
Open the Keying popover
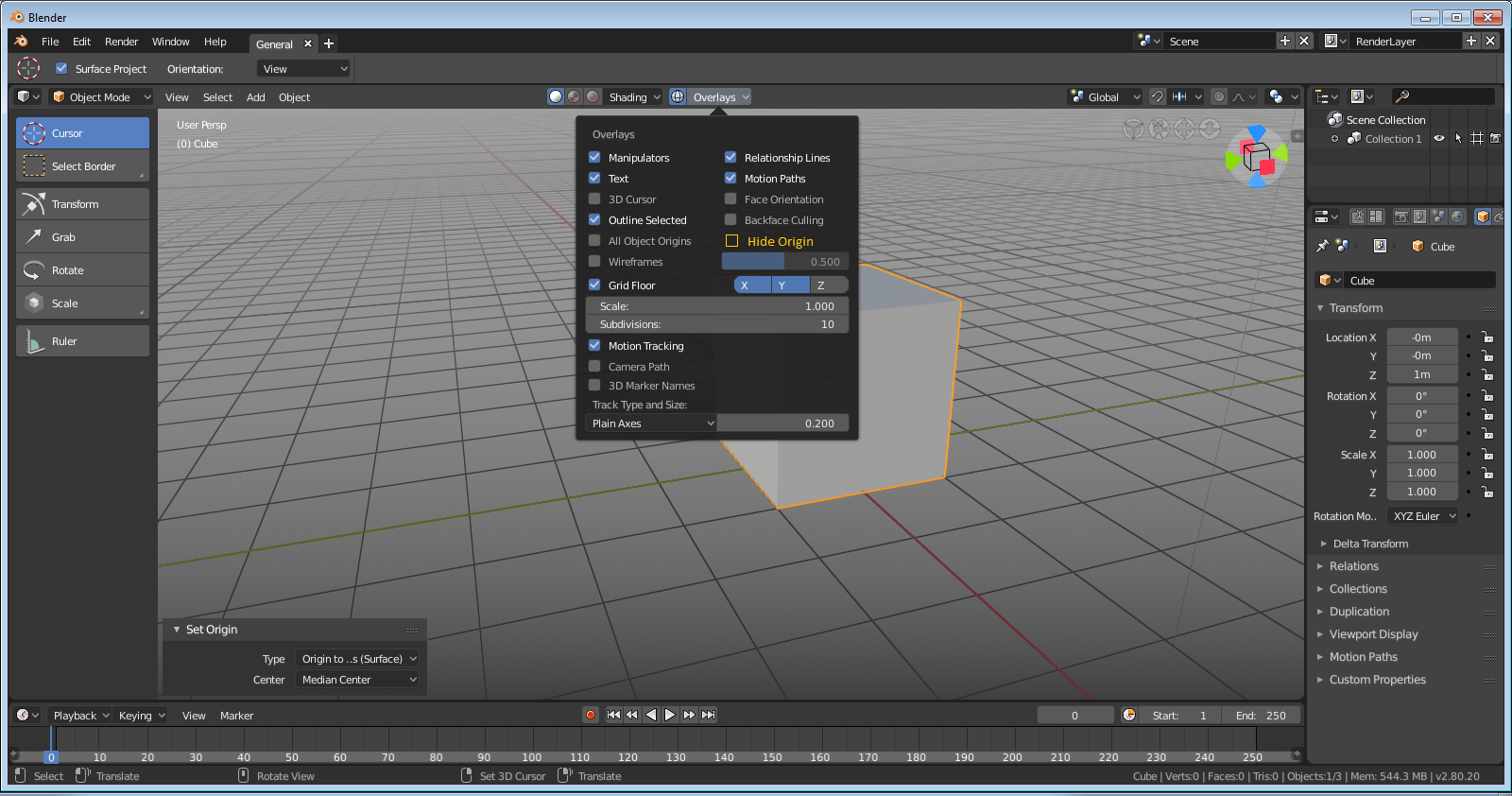(x=142, y=715)
